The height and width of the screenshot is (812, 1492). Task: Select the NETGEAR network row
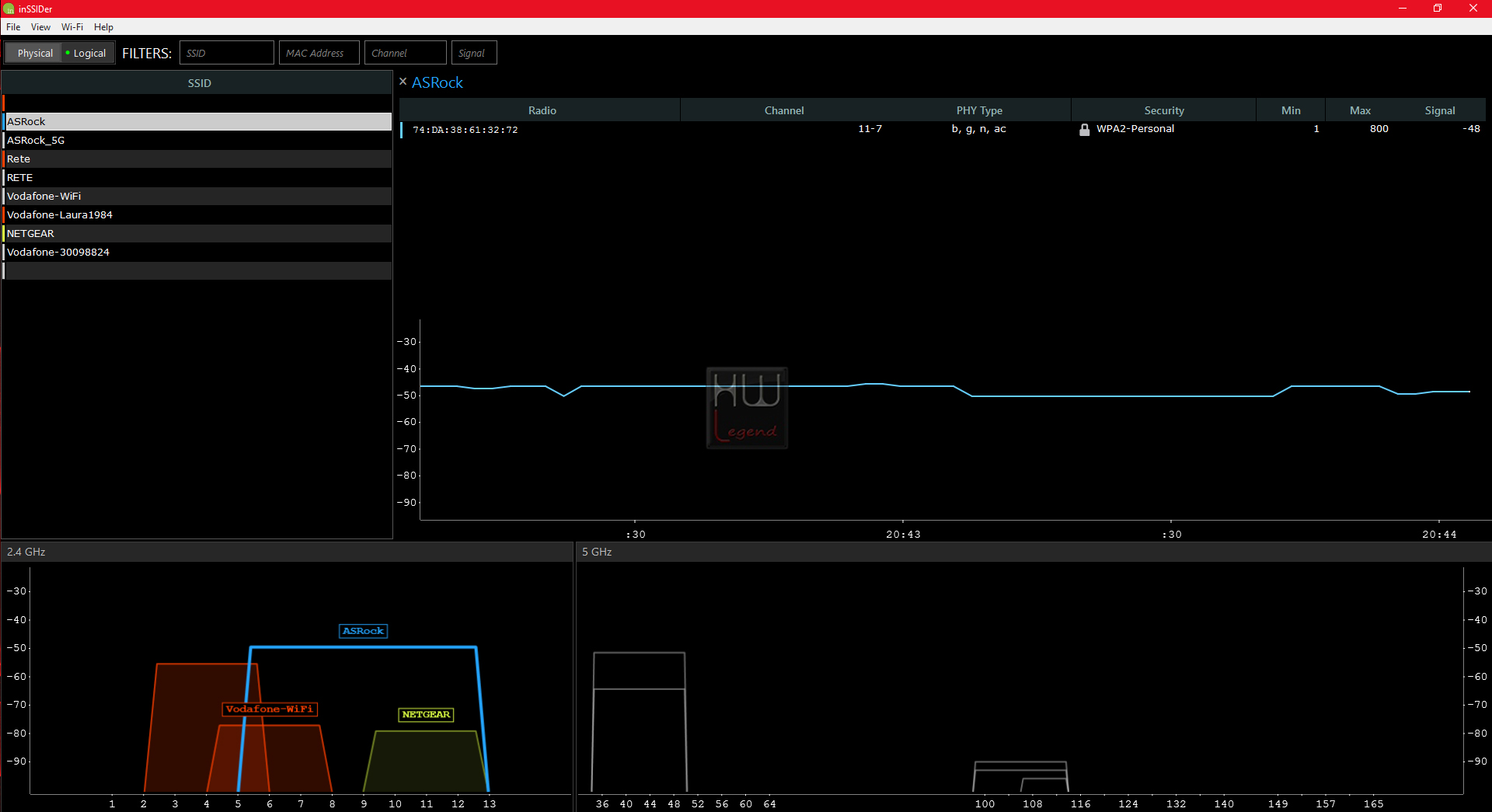[197, 233]
